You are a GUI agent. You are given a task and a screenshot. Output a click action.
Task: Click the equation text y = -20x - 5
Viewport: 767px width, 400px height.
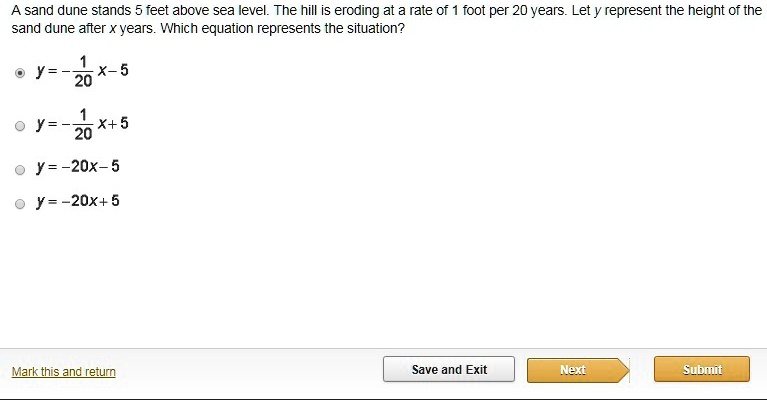click(x=78, y=166)
